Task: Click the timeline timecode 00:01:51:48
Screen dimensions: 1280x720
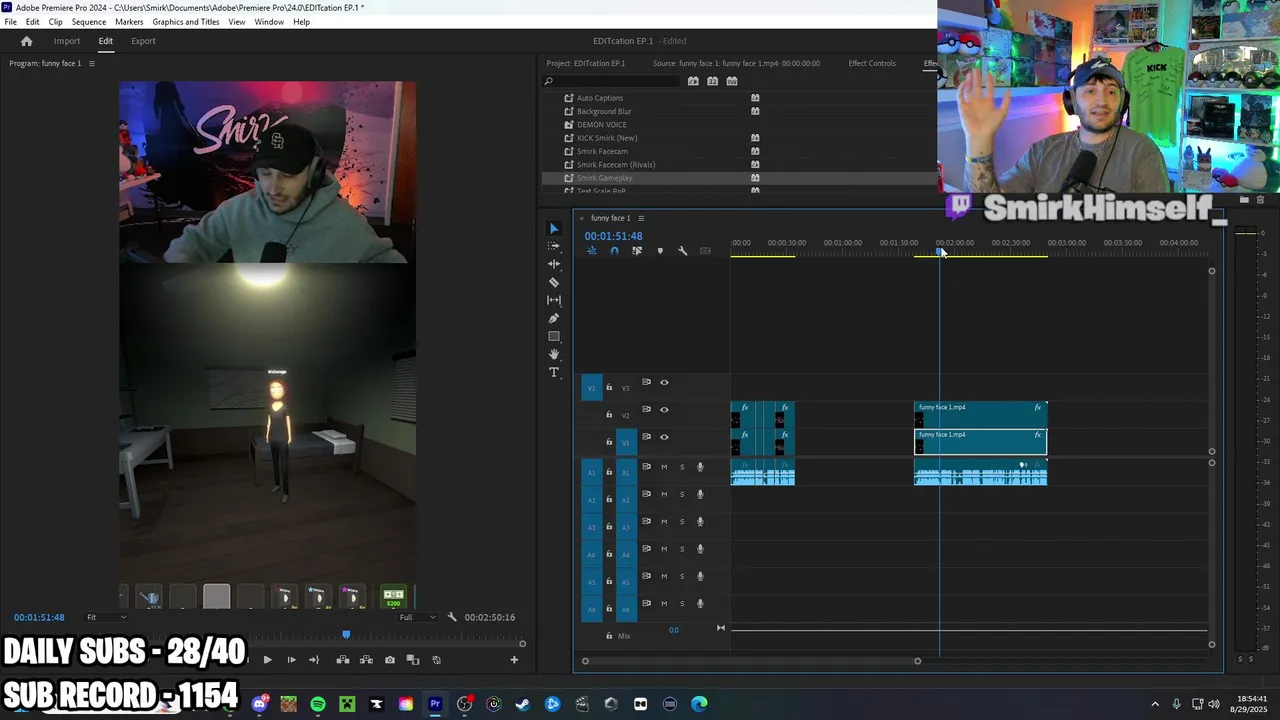Action: pos(613,236)
